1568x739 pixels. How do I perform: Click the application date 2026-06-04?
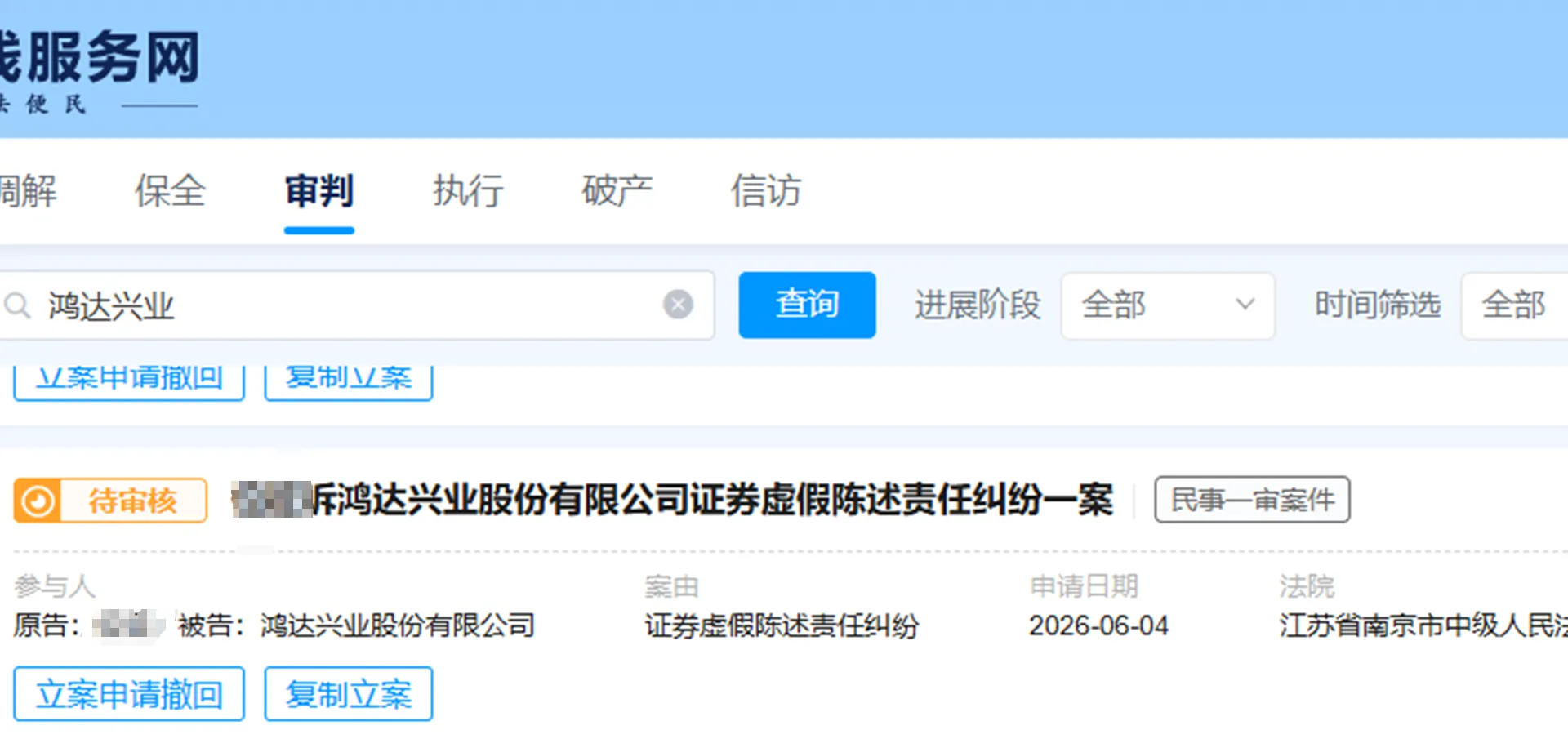(1098, 625)
